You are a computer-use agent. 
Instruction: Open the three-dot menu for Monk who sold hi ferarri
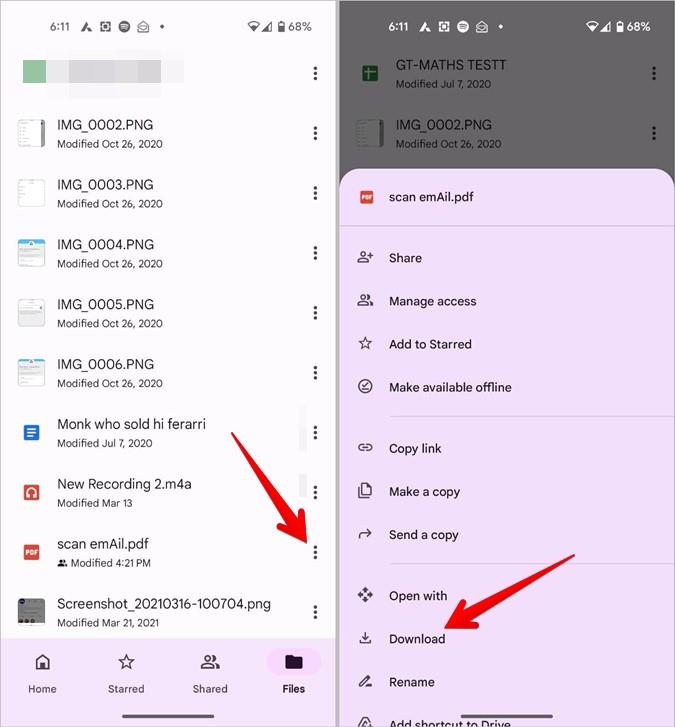click(315, 433)
